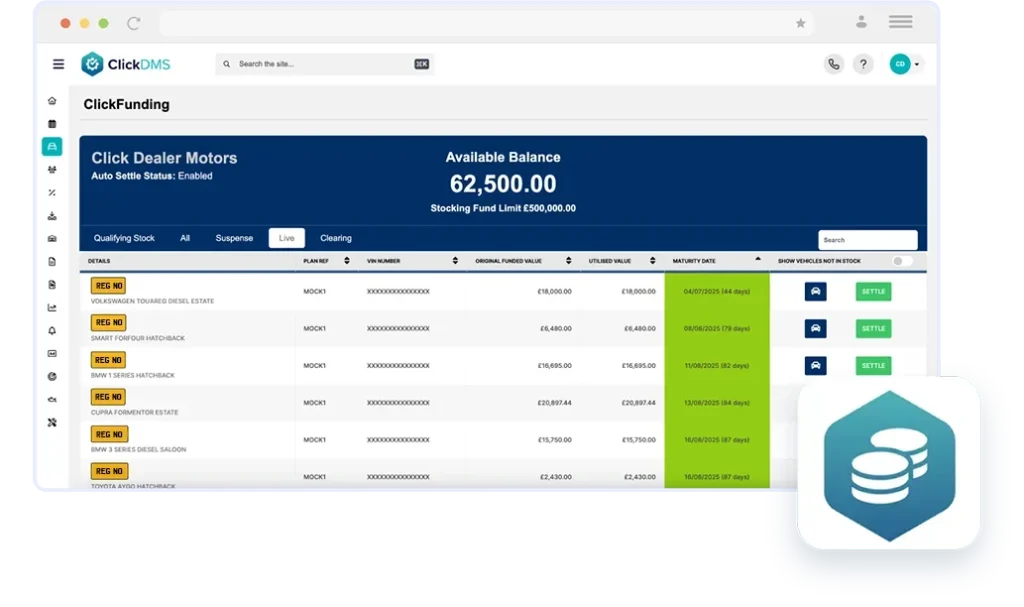Image resolution: width=1024 pixels, height=607 pixels.
Task: Sort by VIN Number column arrows
Action: tap(455, 261)
